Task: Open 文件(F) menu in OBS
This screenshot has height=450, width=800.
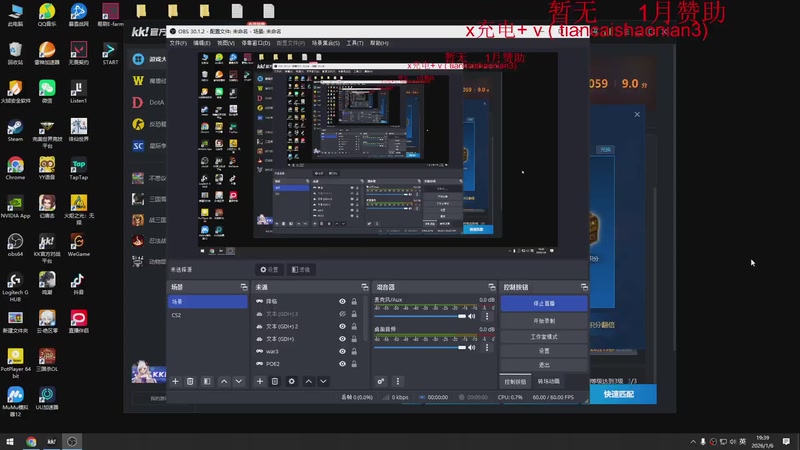Action: [x=178, y=43]
